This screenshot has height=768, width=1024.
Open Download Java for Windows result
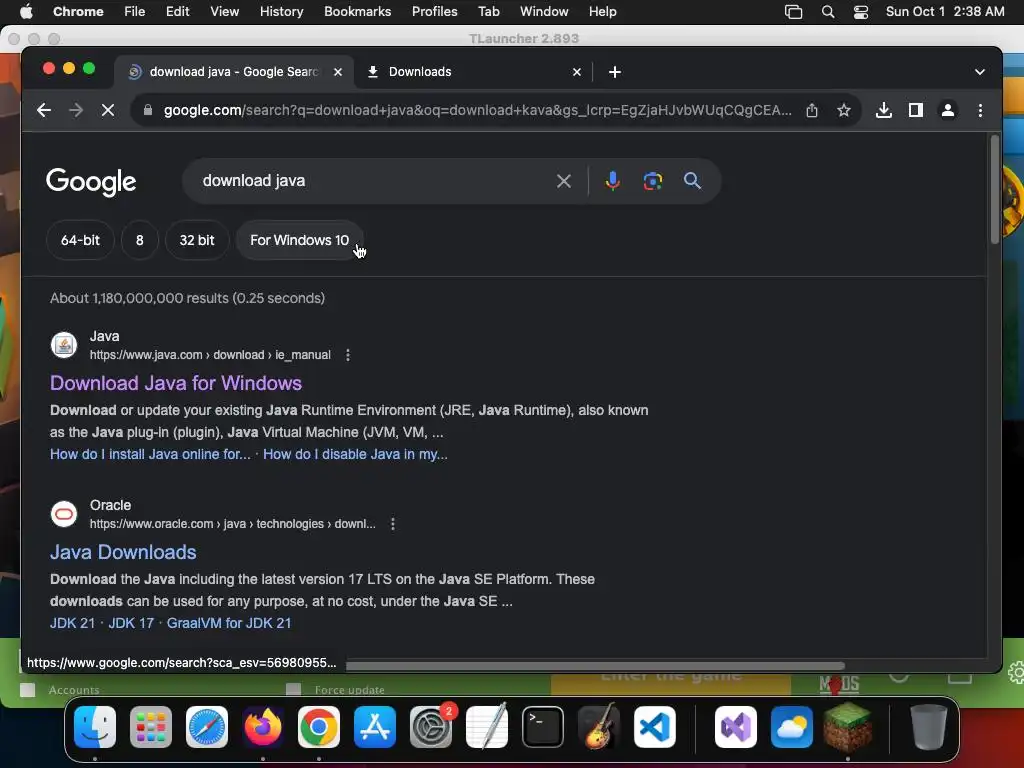pos(176,383)
